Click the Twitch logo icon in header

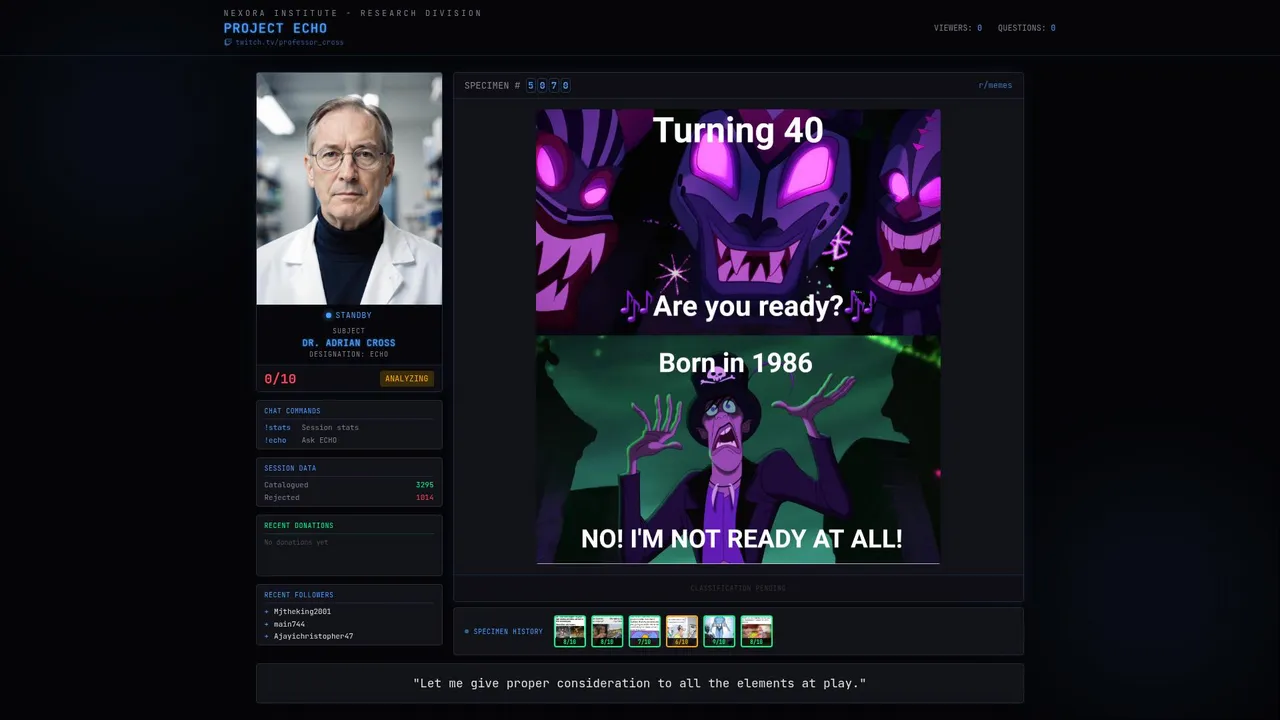tap(227, 43)
